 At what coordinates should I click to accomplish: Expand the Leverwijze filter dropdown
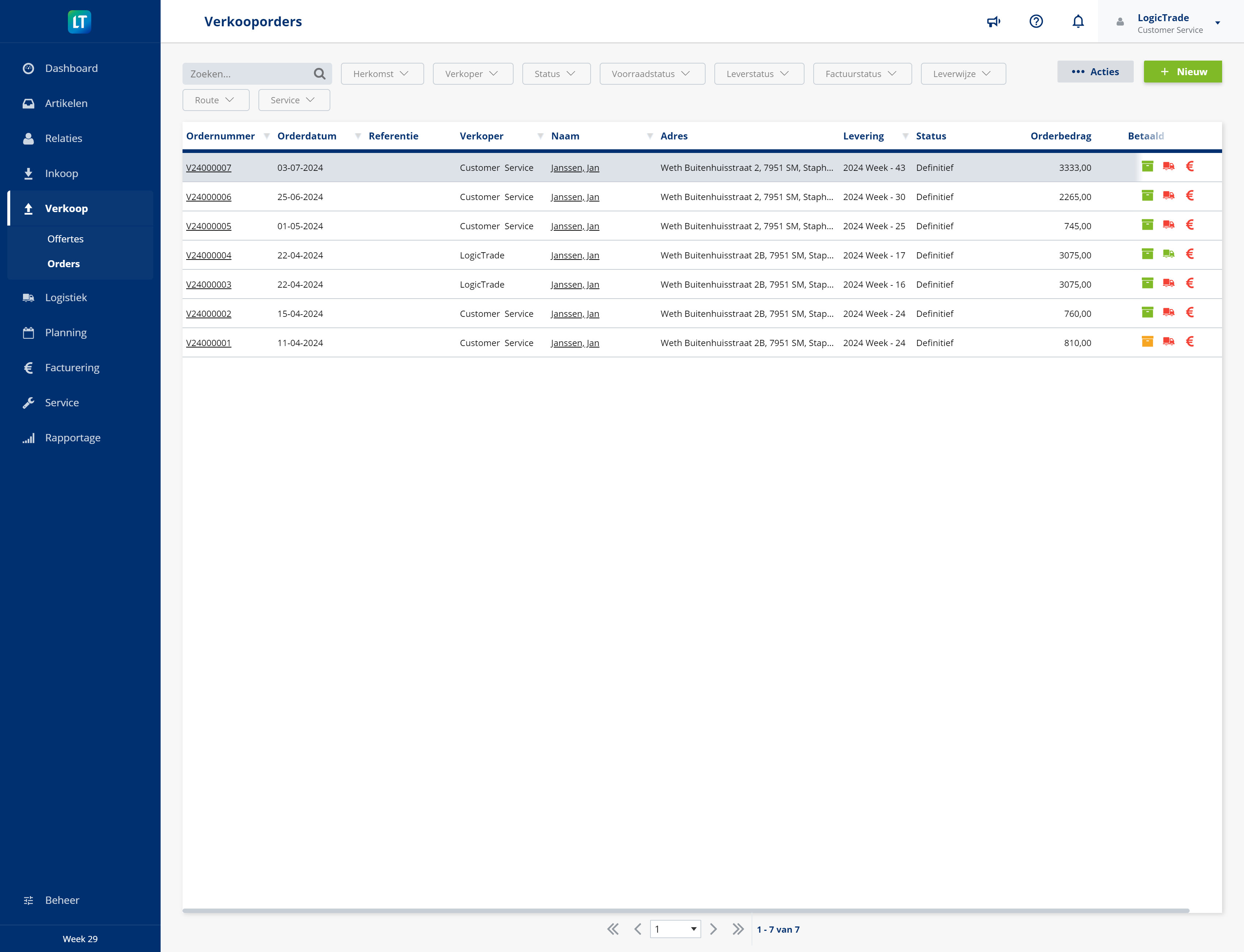[963, 74]
